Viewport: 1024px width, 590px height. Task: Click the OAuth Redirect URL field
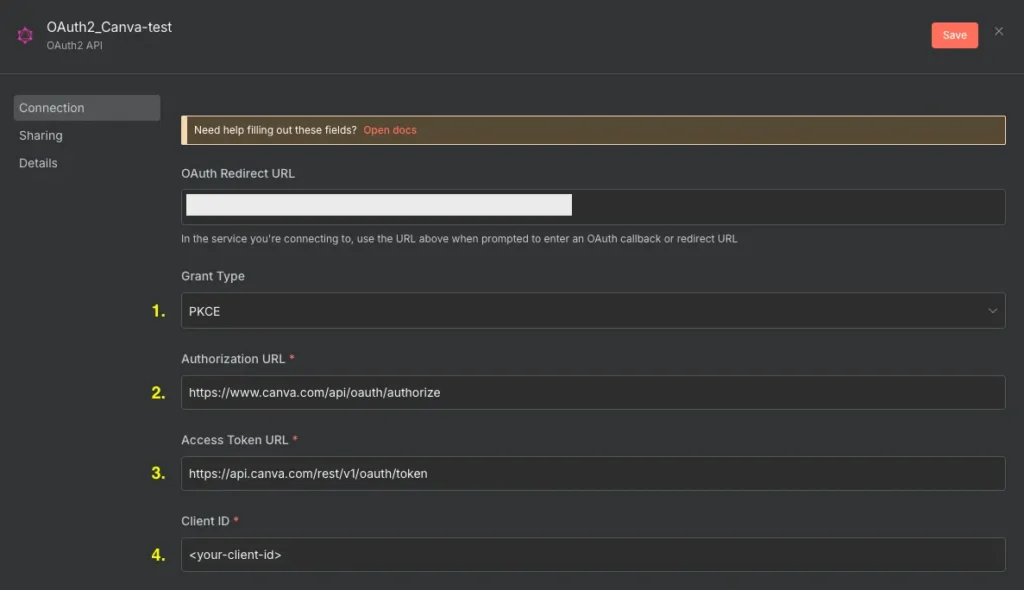click(x=593, y=206)
